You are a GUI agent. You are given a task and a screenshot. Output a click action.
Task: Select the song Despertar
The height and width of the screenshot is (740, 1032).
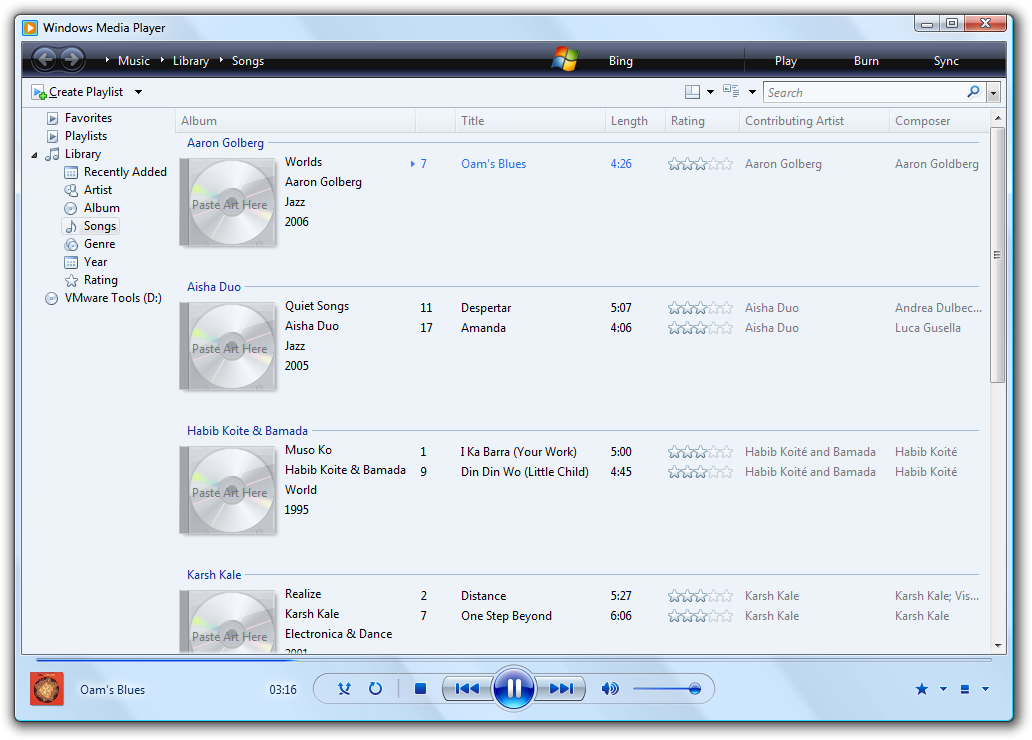click(486, 308)
